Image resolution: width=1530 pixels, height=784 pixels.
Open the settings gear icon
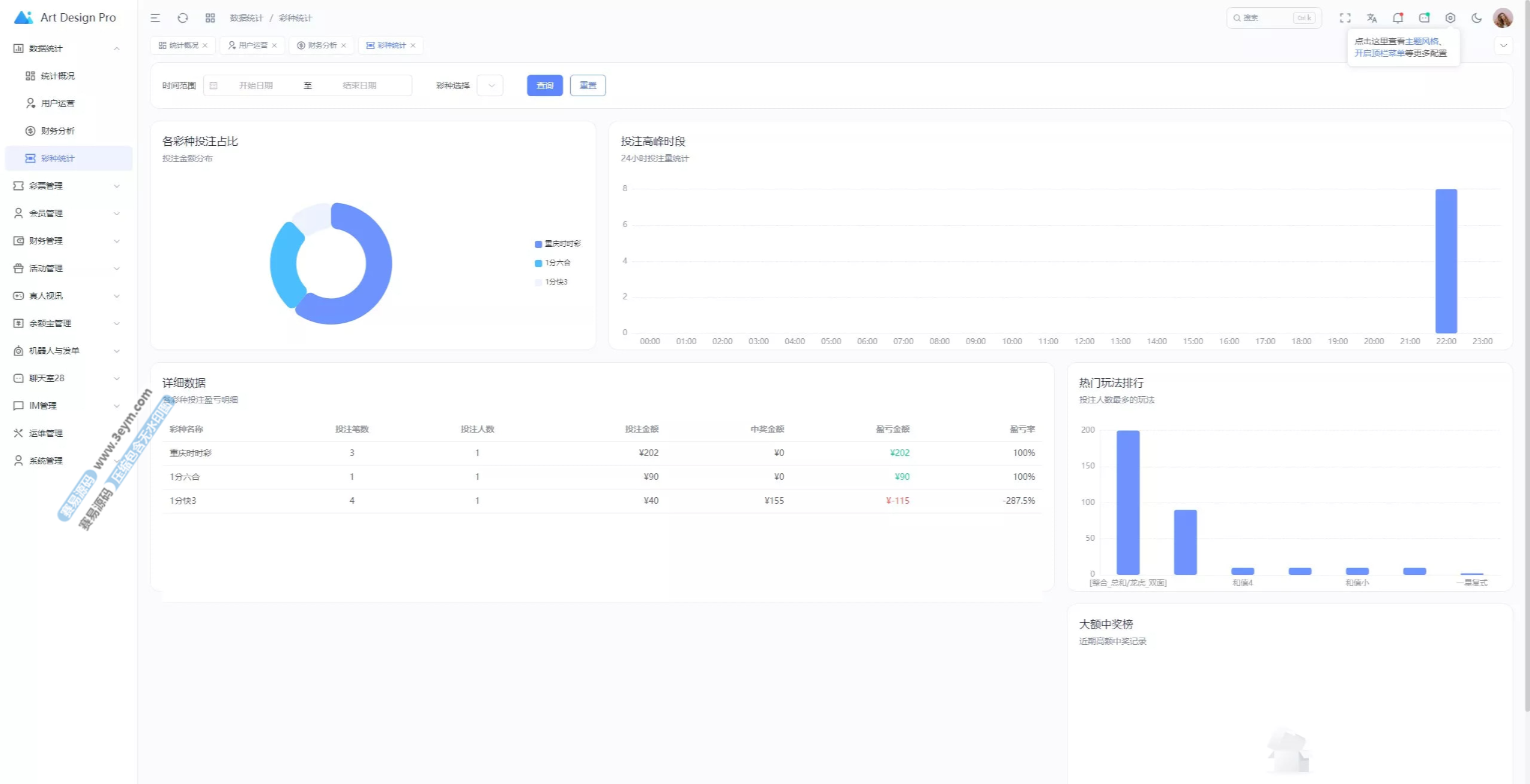(x=1451, y=18)
